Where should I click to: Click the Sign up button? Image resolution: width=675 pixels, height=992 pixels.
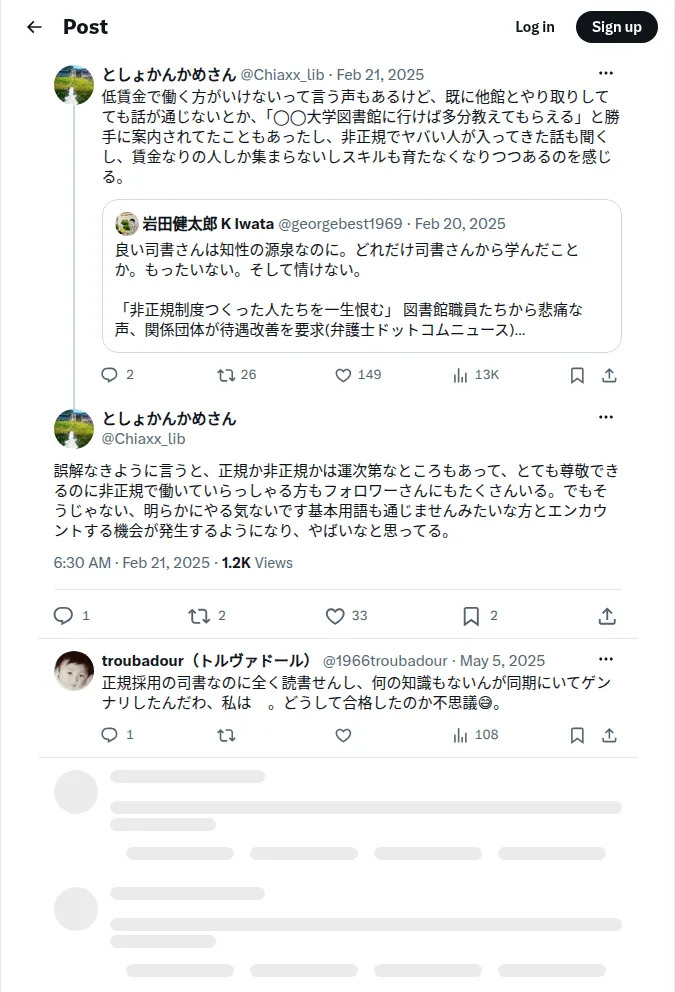click(617, 27)
